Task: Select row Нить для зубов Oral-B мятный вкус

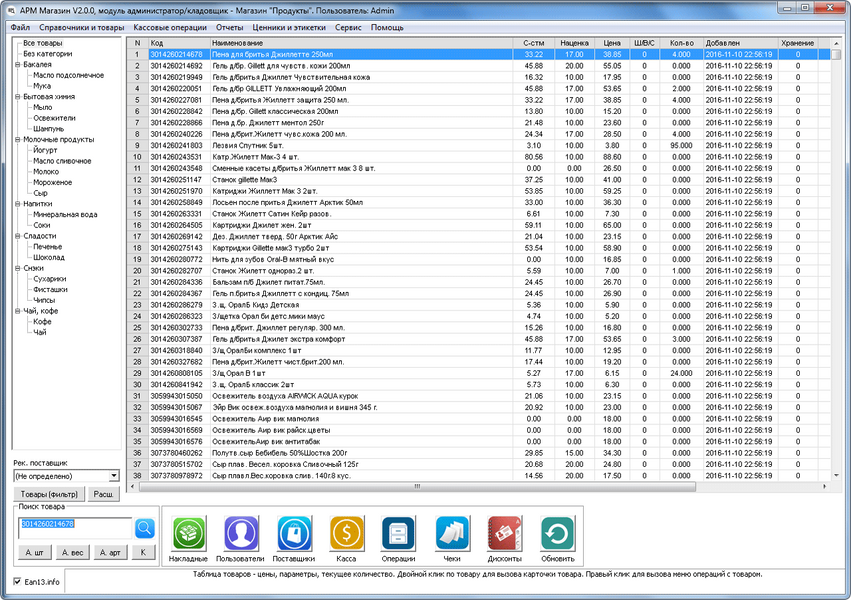Action: tap(478, 259)
